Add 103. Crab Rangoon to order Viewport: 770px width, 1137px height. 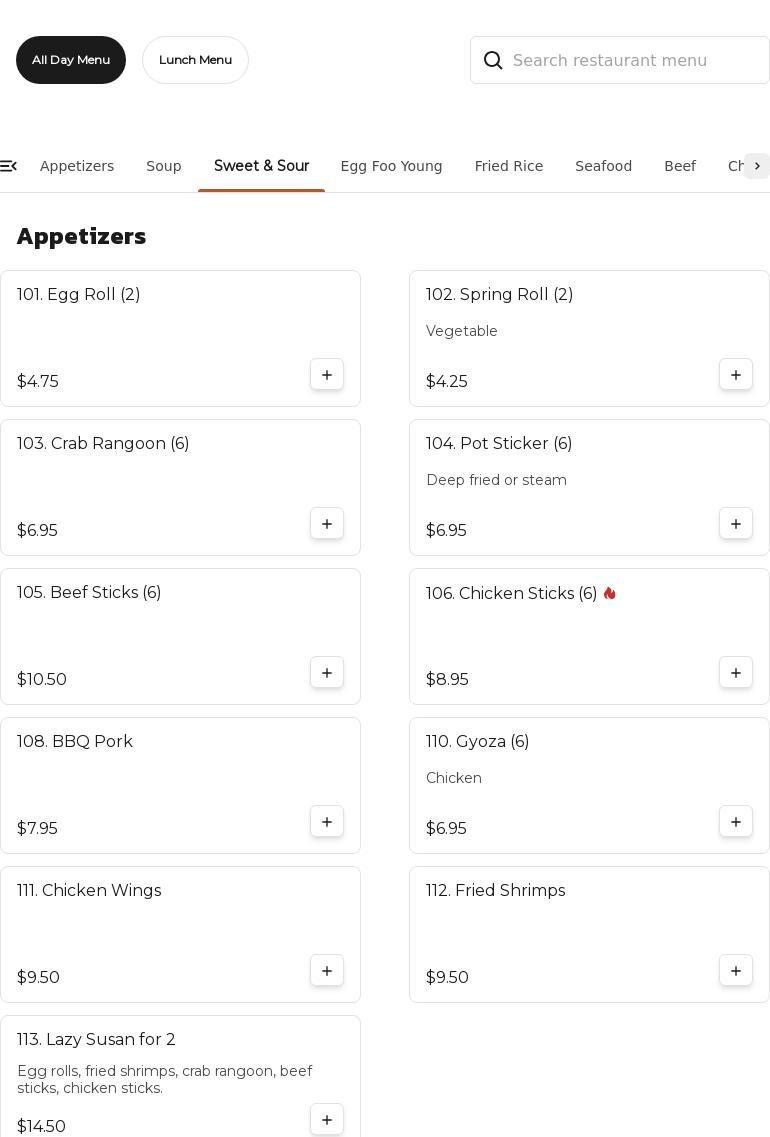pyautogui.click(x=327, y=524)
